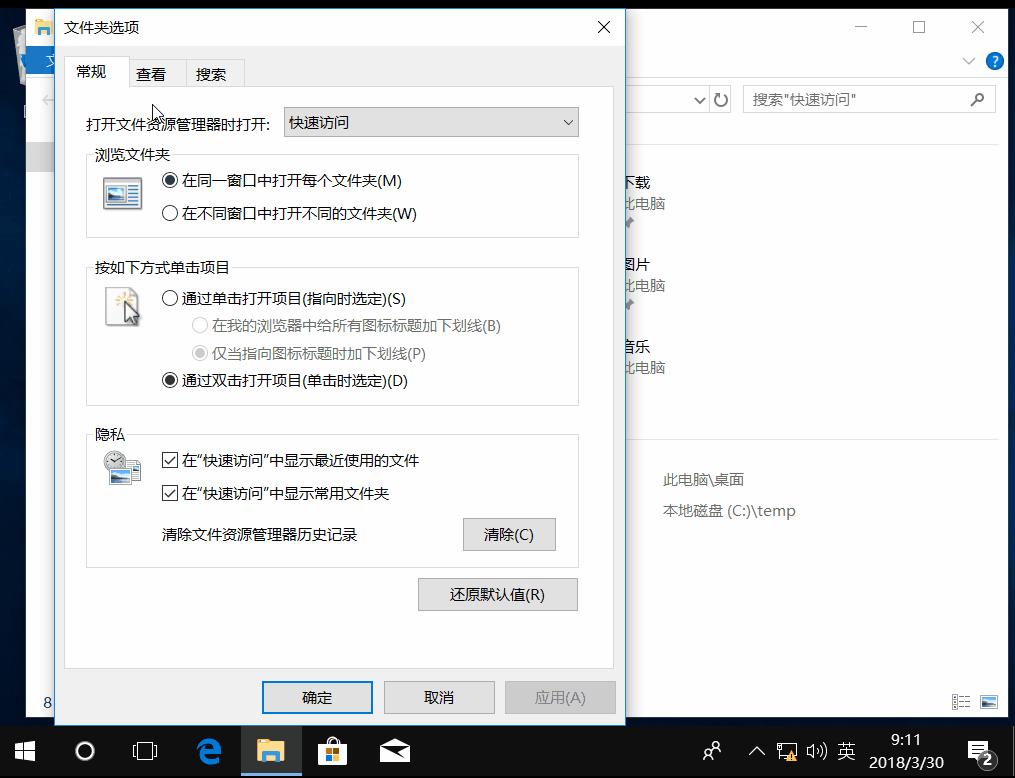1015x778 pixels.
Task: Uncheck 在"快速访问"中显示最近使用的文件
Action: [x=170, y=460]
